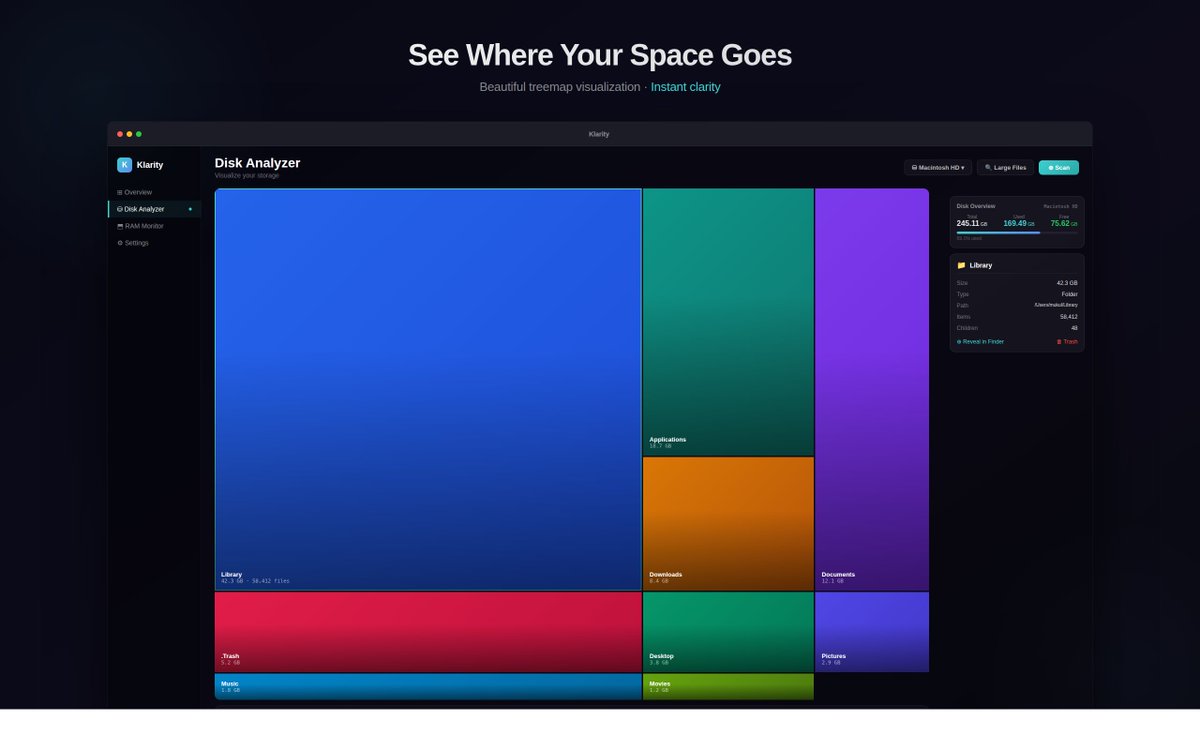Viewport: 1200px width, 750px height.
Task: Click the Library path value in details
Action: [x=1056, y=305]
